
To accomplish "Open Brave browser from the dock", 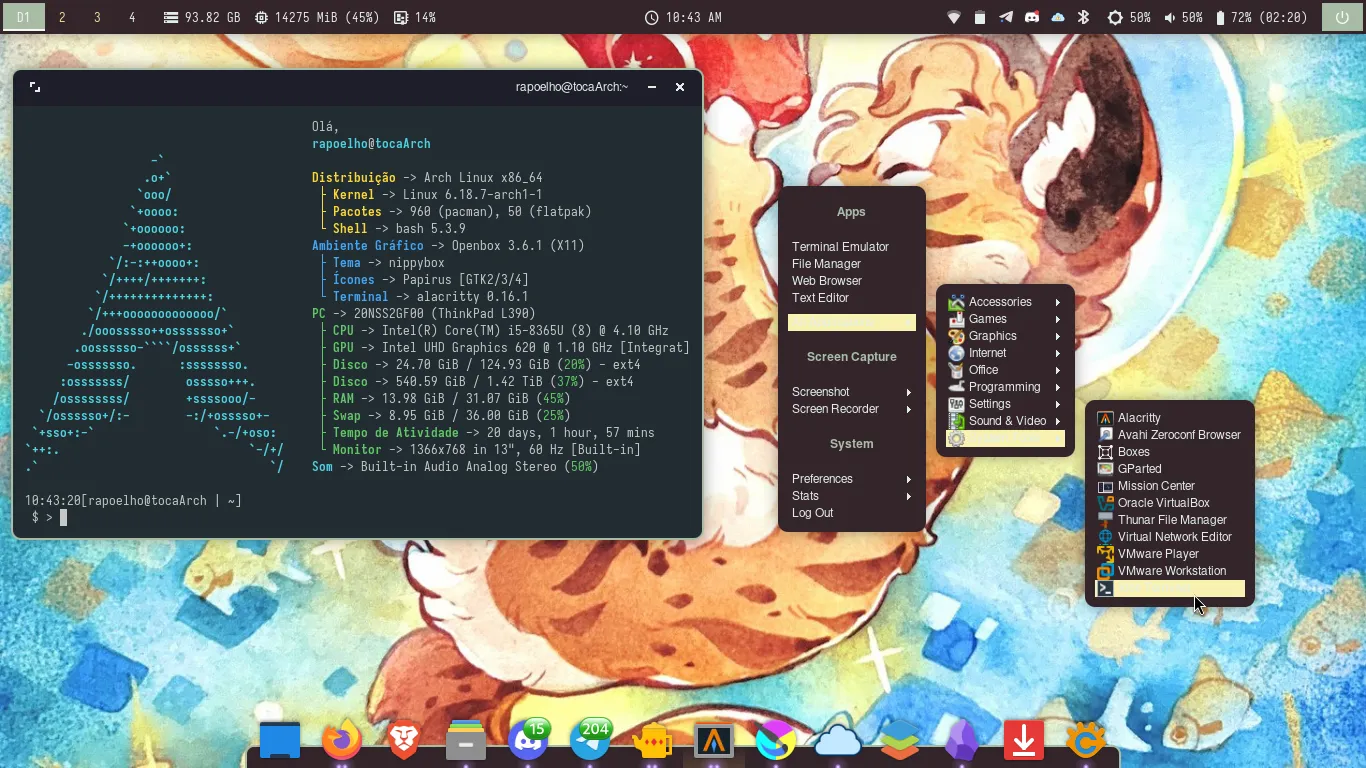I will pos(404,741).
